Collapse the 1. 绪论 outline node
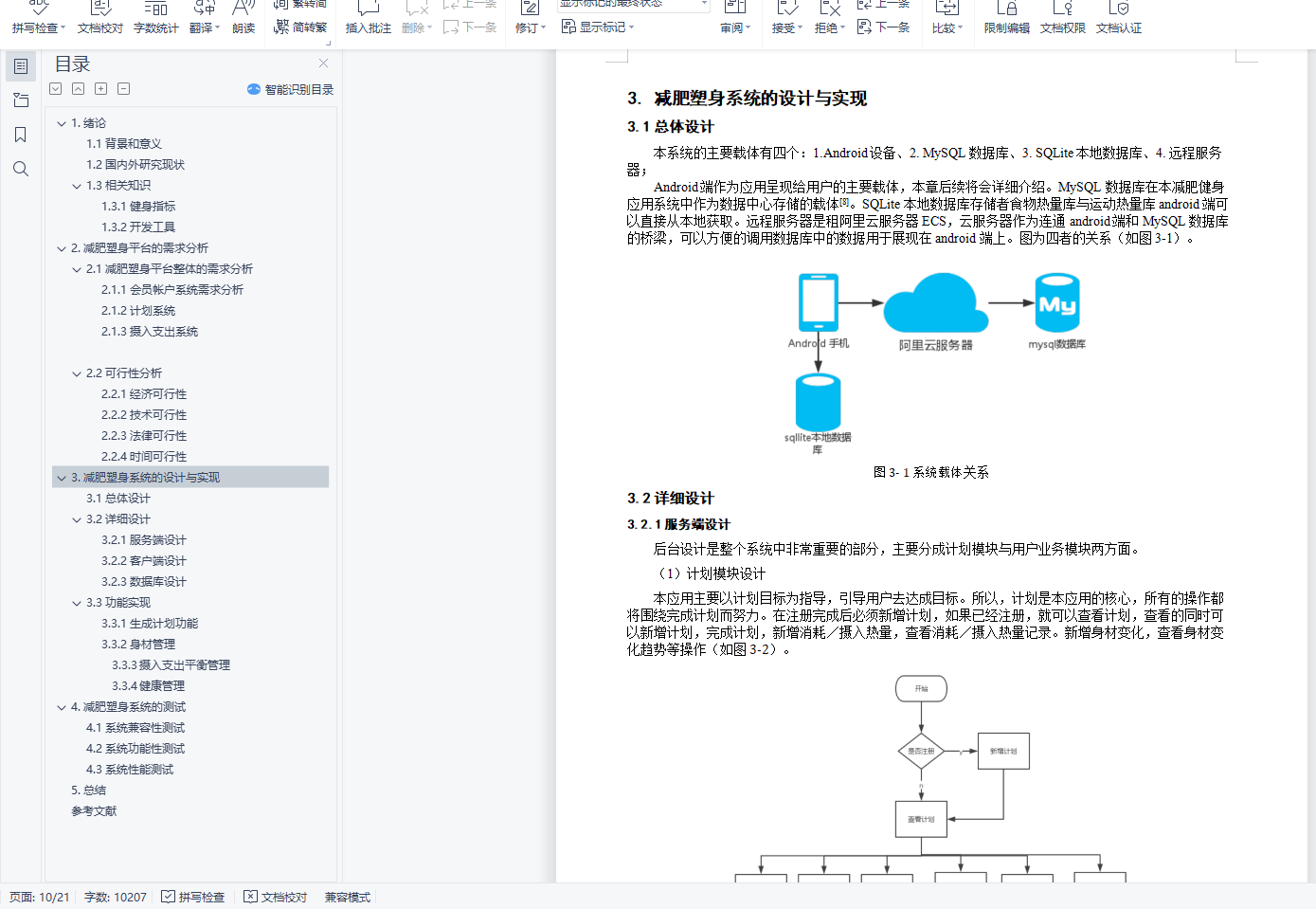This screenshot has width=1316, height=909. coord(62,123)
